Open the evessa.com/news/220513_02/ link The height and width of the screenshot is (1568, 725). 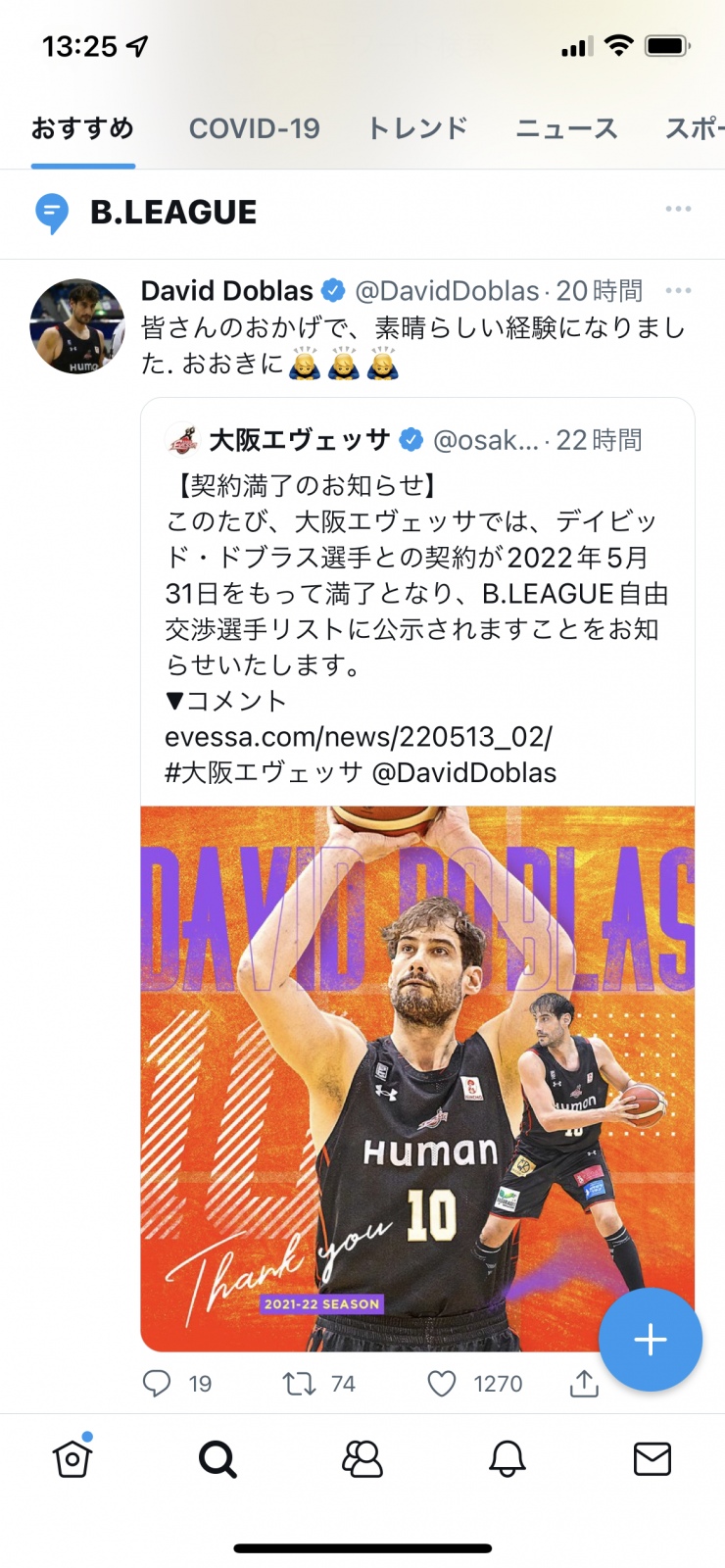[359, 736]
